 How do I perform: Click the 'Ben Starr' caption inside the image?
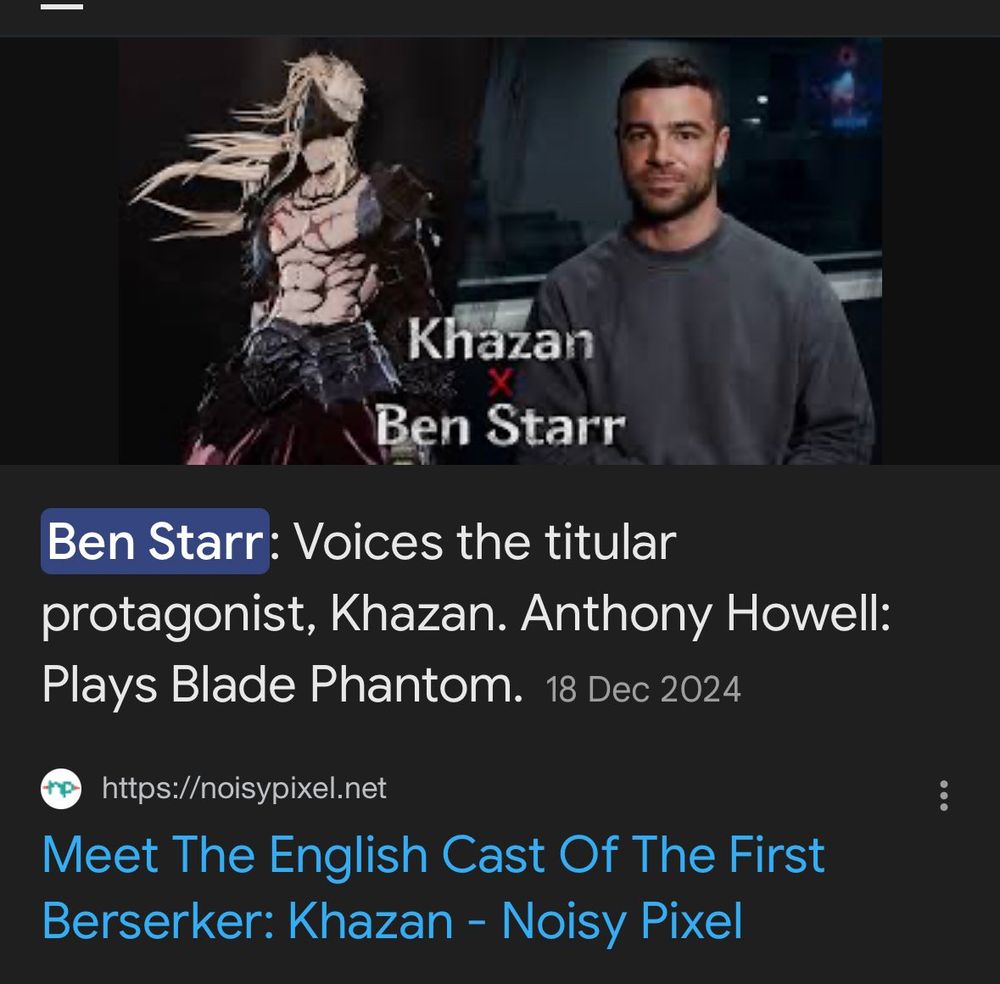pos(501,425)
